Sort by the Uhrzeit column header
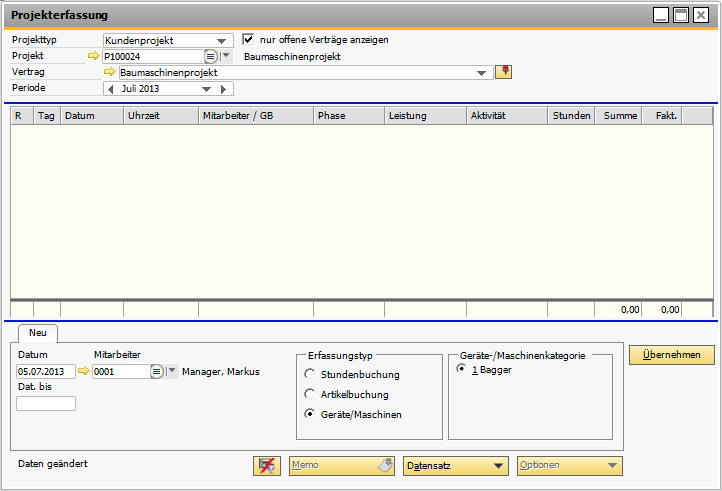The width and height of the screenshot is (722, 491). [x=161, y=116]
